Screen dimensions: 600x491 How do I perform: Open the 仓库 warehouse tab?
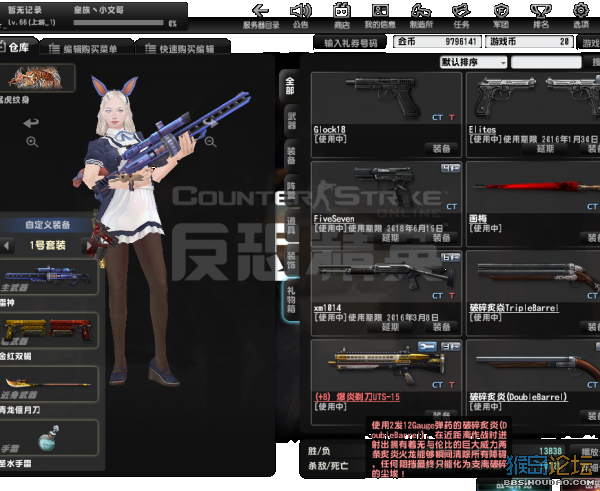(18, 47)
